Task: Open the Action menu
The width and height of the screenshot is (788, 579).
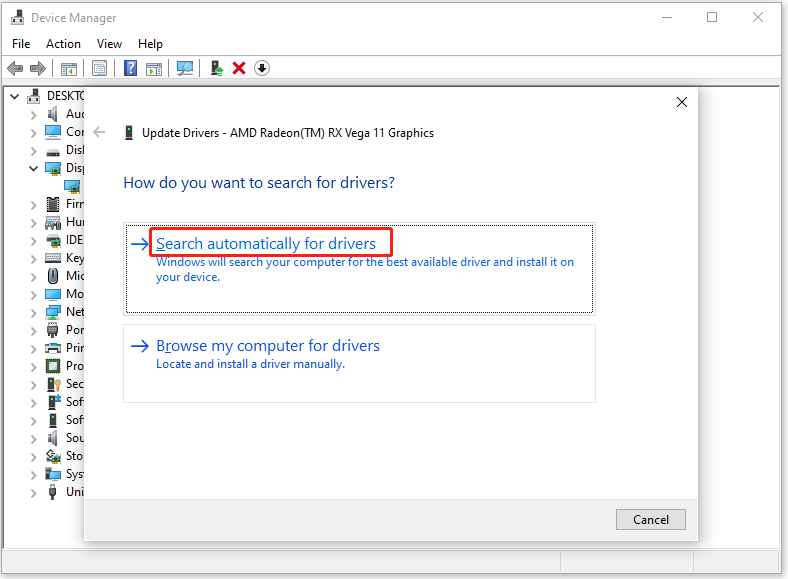Action: pos(63,44)
